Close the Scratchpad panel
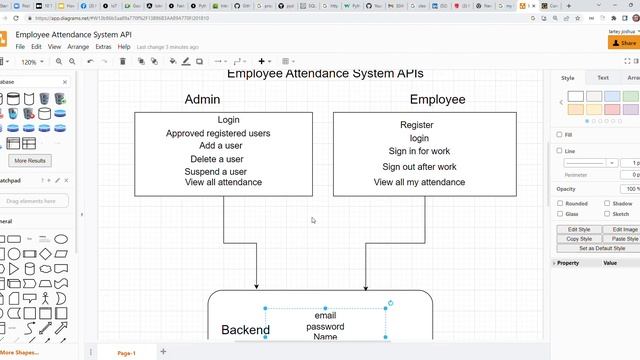640x360 pixels. 66,180
